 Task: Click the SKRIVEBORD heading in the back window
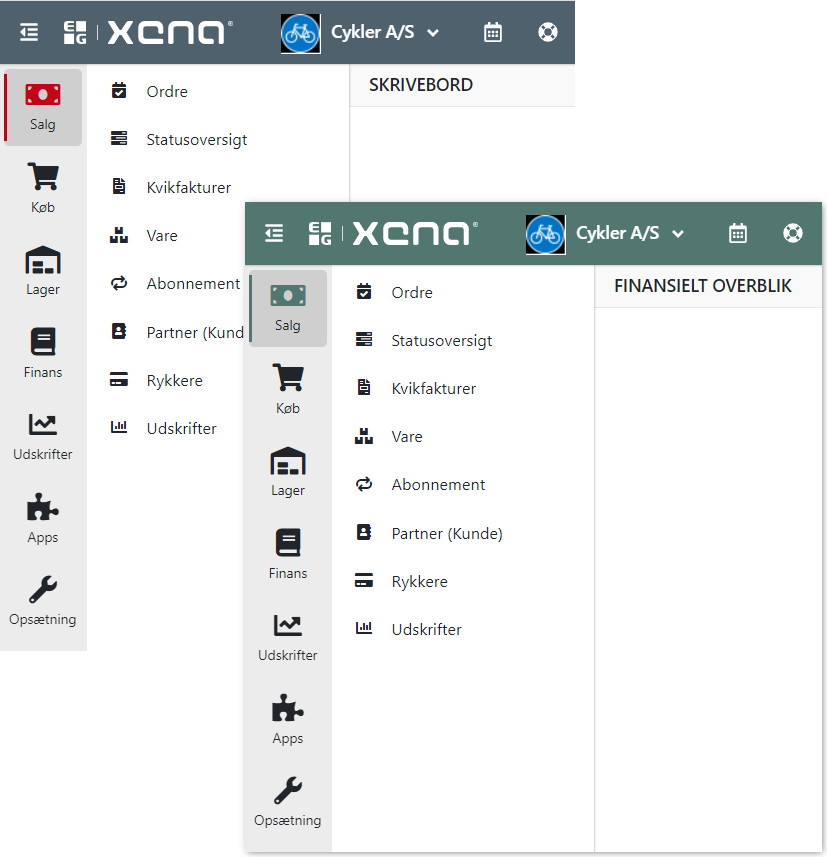[x=421, y=85]
